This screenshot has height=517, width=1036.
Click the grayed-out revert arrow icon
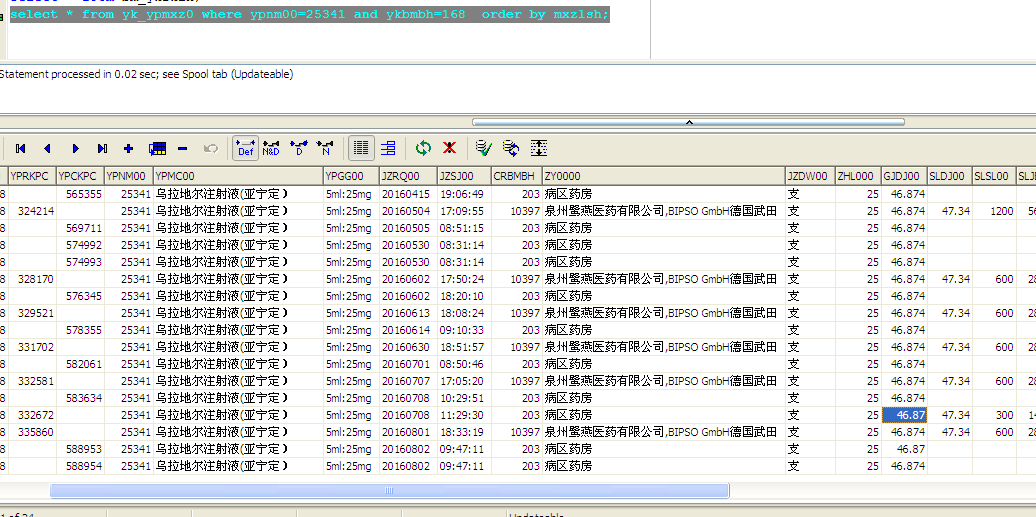211,149
